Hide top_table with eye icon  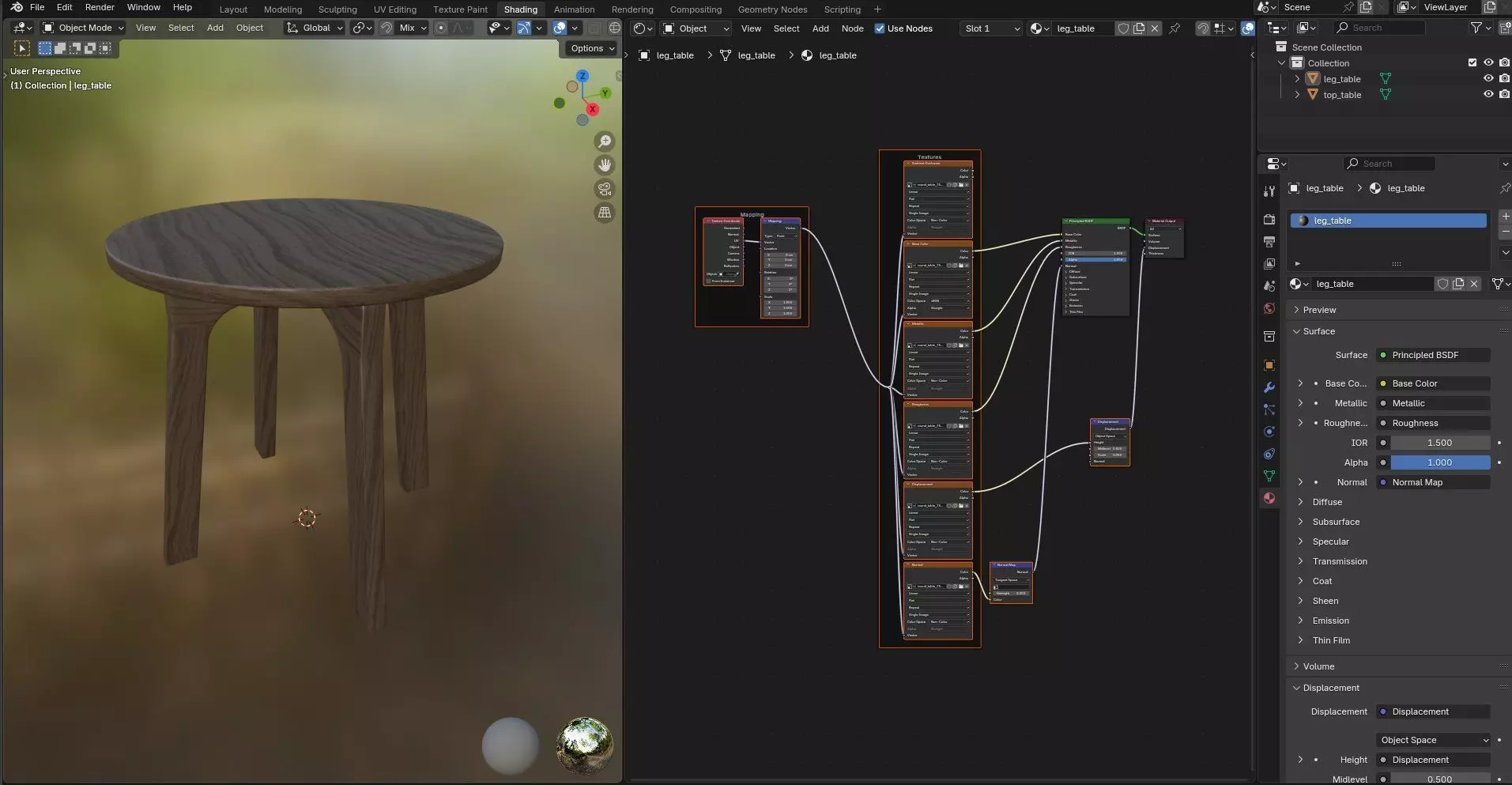coord(1488,94)
